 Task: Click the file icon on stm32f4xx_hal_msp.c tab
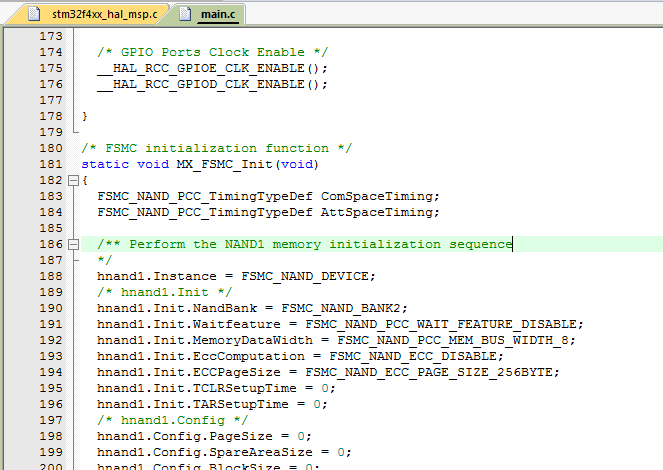coord(34,14)
